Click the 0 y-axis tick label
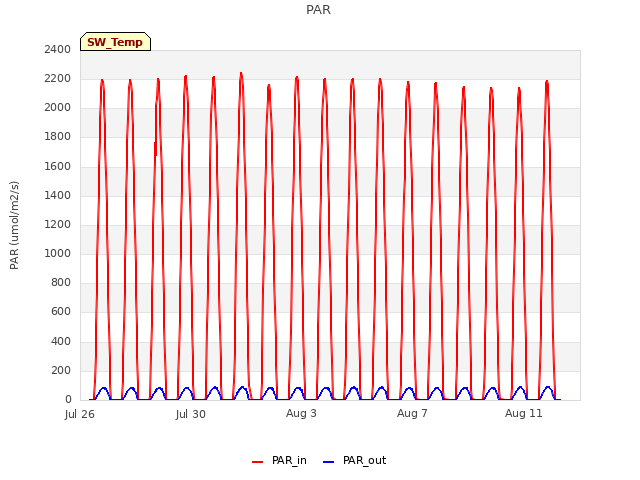The width and height of the screenshot is (640, 480). coord(68,400)
